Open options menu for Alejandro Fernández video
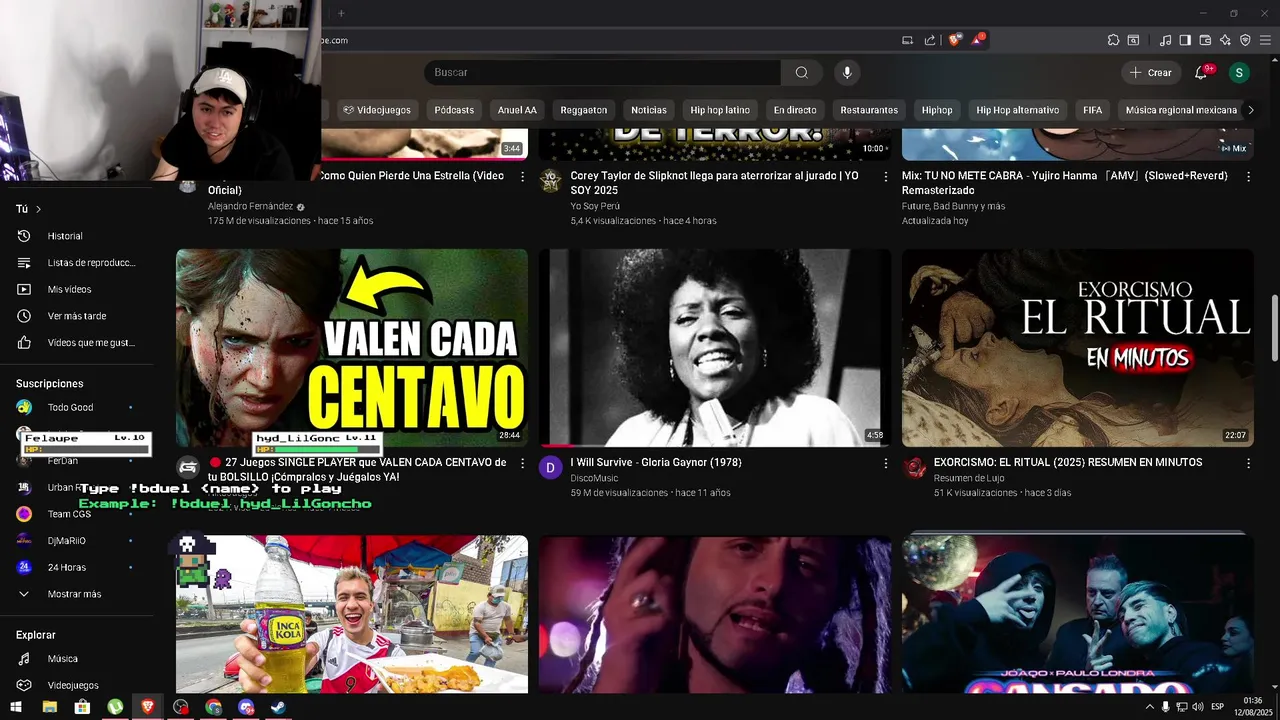 click(522, 176)
